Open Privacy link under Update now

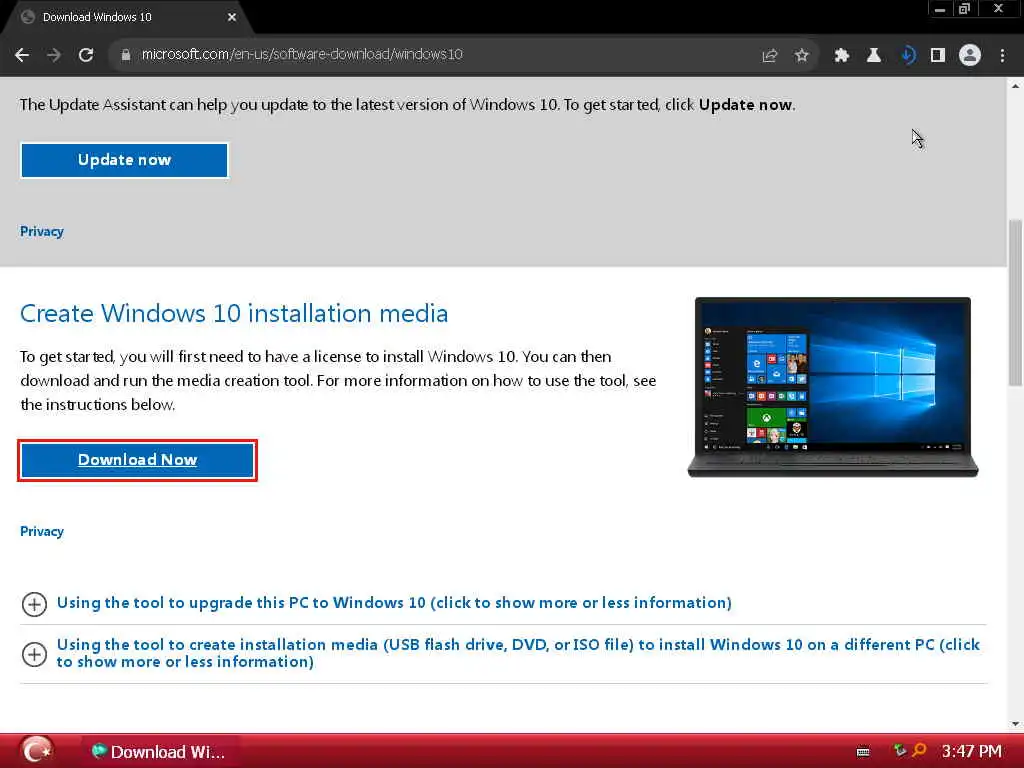(42, 231)
